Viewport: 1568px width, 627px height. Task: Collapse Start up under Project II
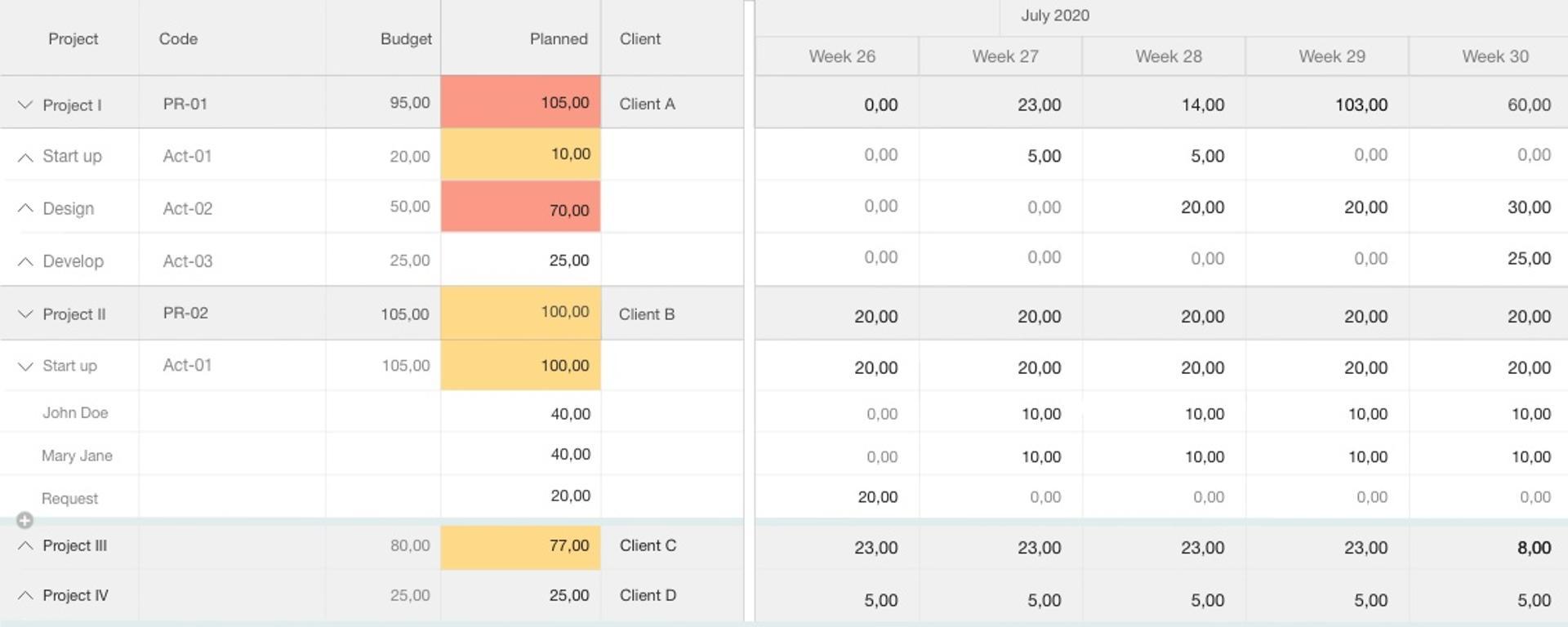tap(25, 367)
